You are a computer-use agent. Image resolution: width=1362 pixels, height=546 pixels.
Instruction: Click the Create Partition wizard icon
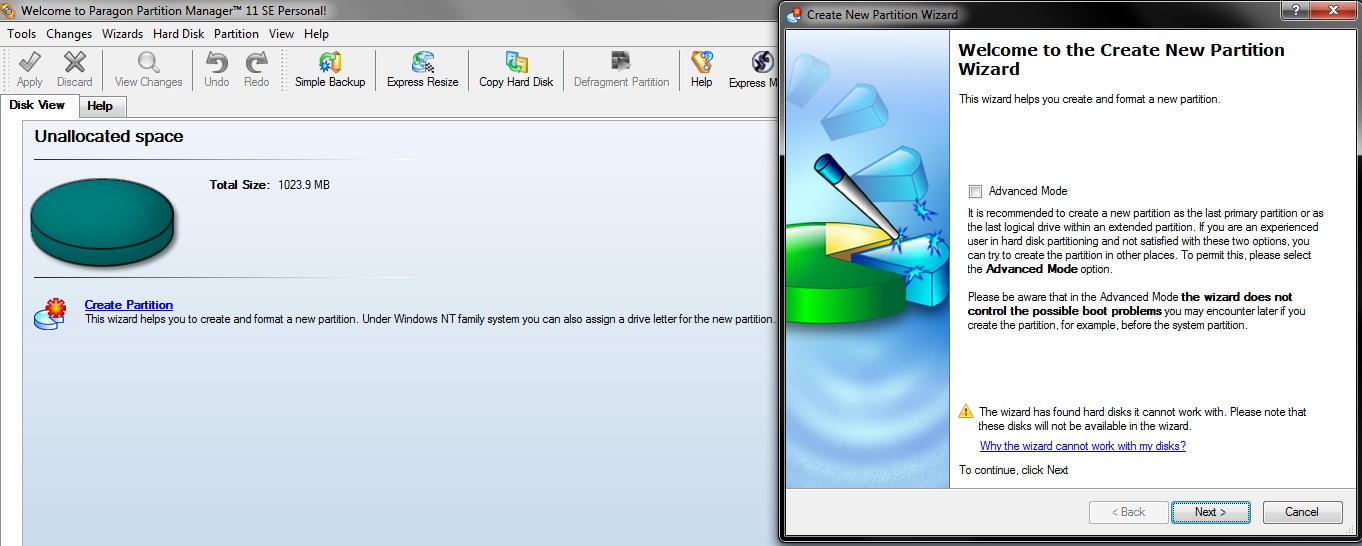coord(49,314)
